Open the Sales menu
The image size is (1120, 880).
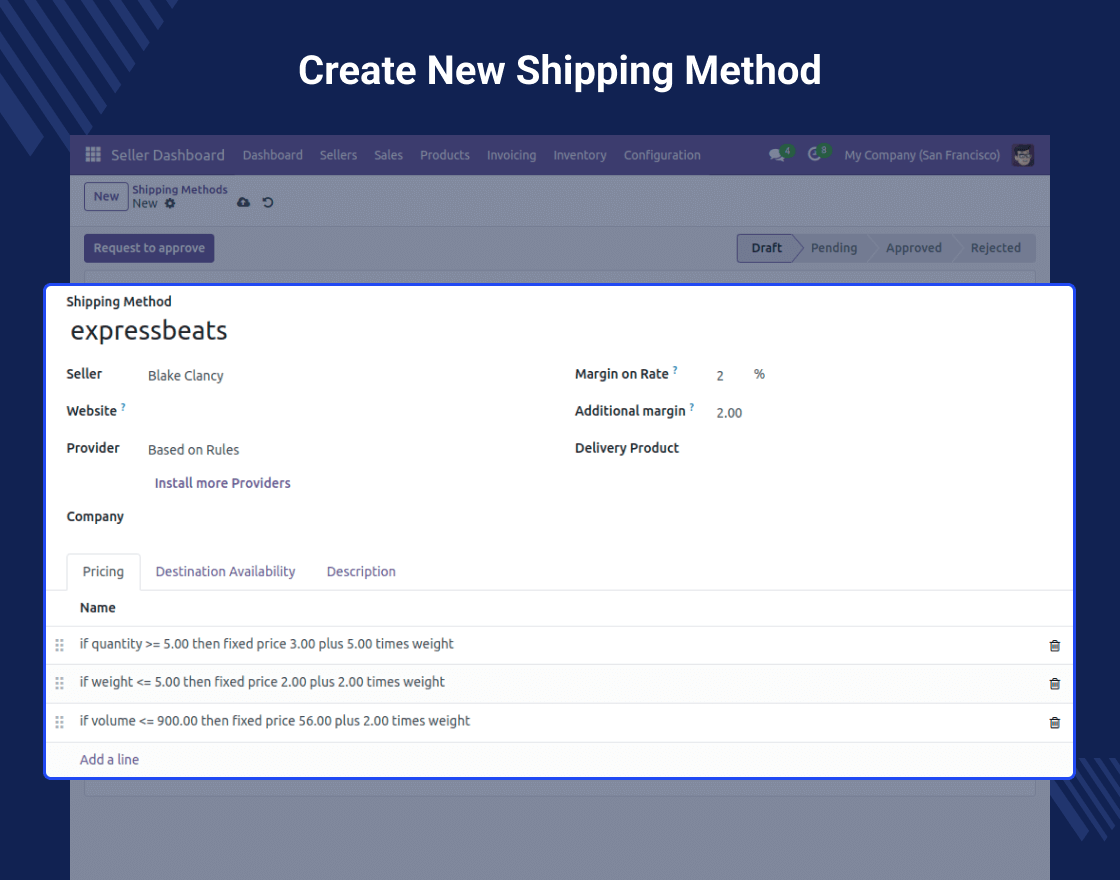click(x=389, y=155)
